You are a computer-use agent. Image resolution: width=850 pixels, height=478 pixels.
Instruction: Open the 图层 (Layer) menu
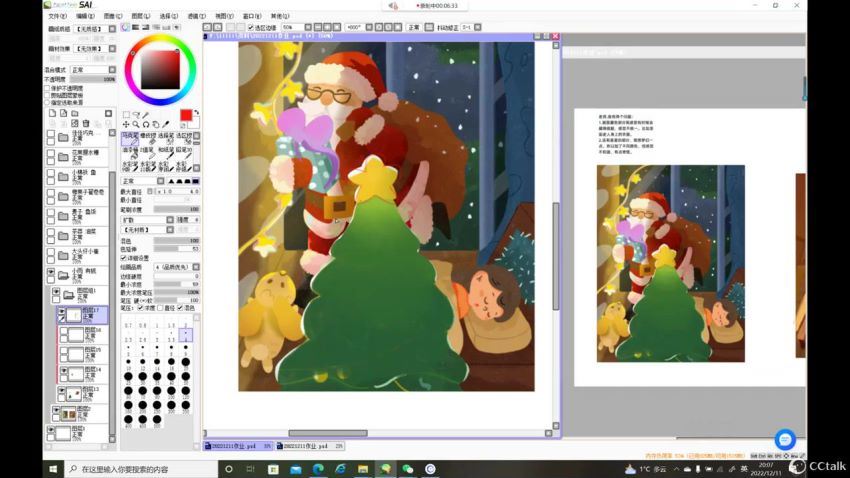(x=140, y=16)
